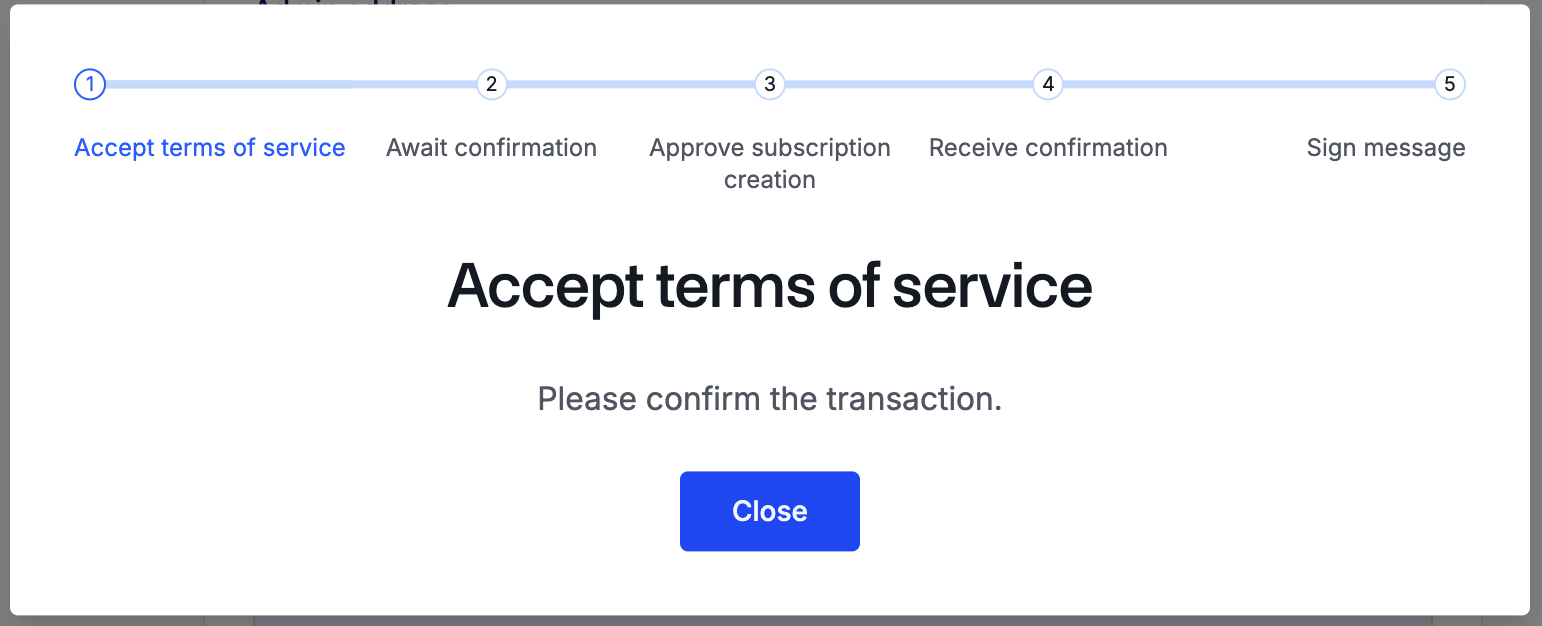This screenshot has width=1542, height=626.
Task: Click progress bar between steps 1 and 2
Action: point(290,85)
